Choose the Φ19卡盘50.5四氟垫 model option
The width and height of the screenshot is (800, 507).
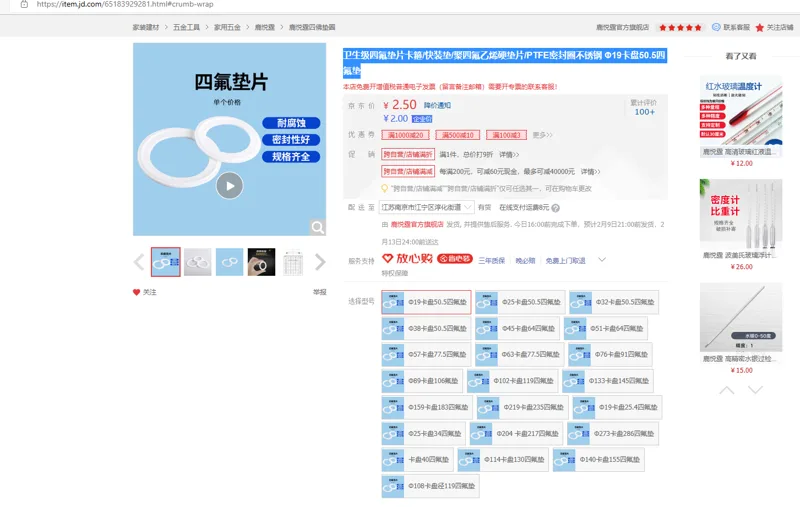(x=426, y=302)
